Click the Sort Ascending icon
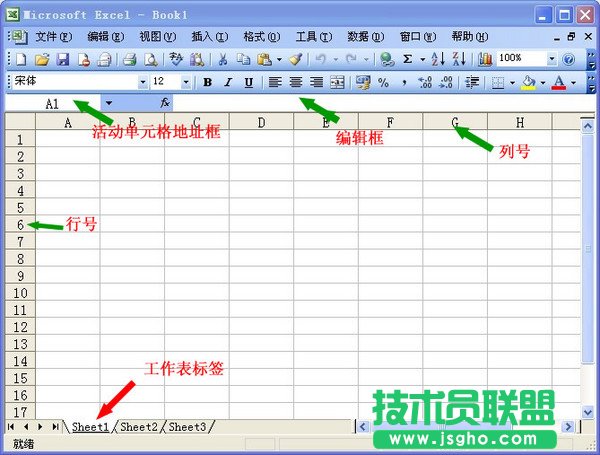600x455 pixels. (x=437, y=60)
